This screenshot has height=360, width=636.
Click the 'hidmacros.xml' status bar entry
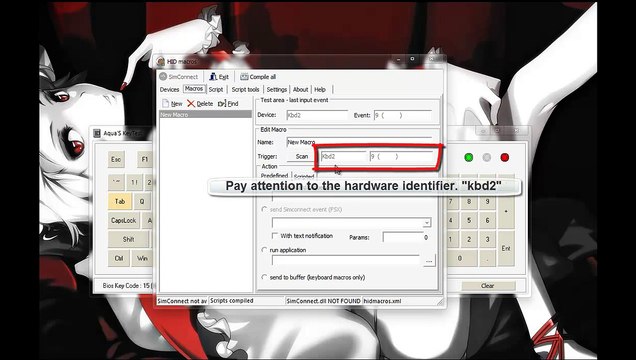(382, 301)
